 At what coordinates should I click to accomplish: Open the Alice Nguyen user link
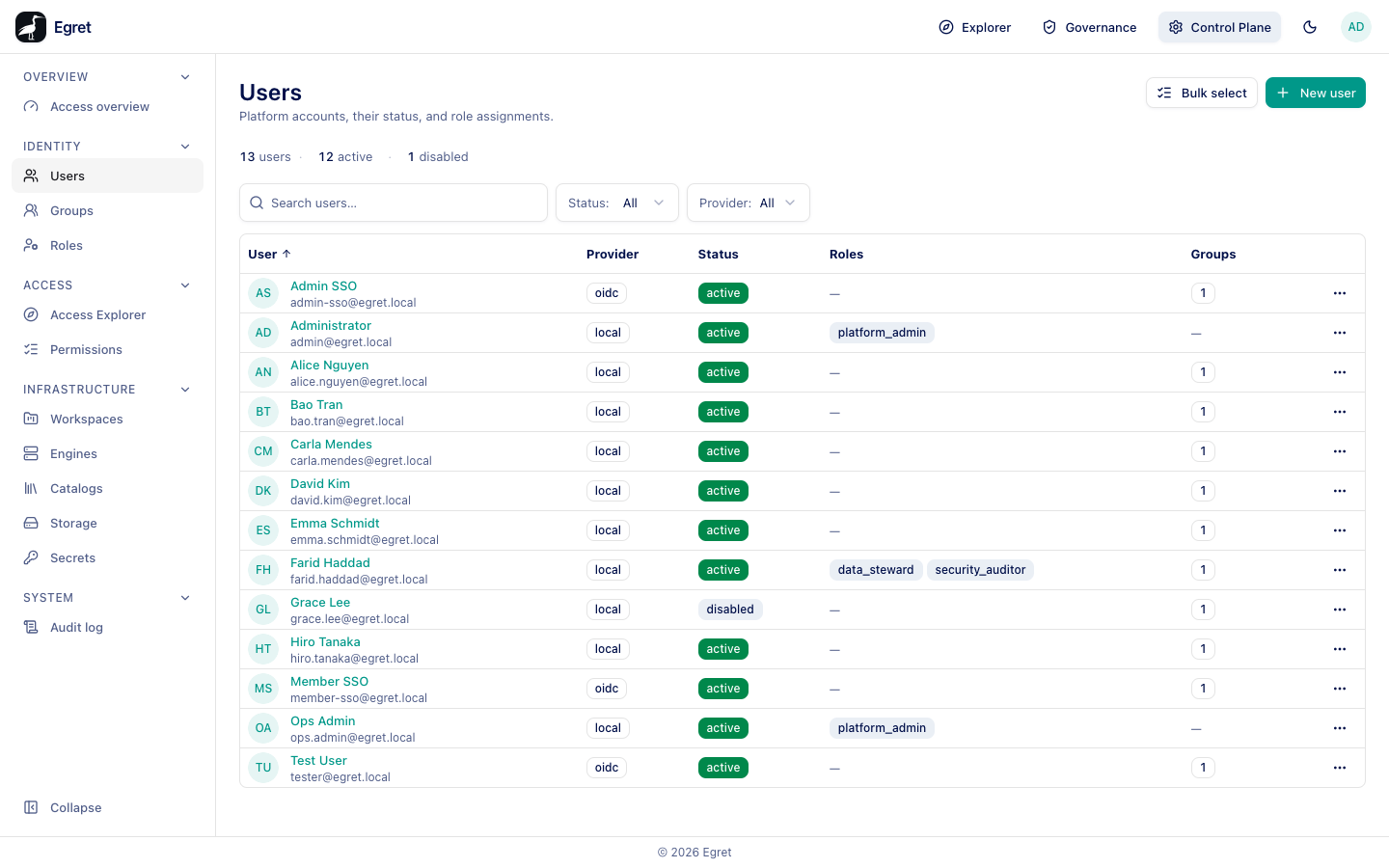coord(330,366)
